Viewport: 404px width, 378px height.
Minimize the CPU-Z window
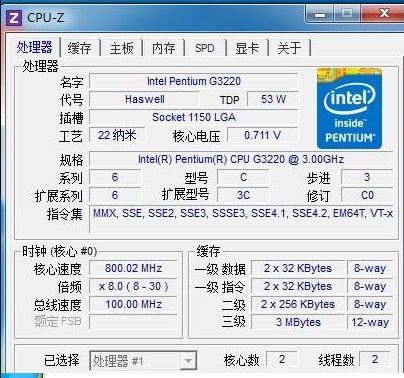pyautogui.click(x=320, y=14)
